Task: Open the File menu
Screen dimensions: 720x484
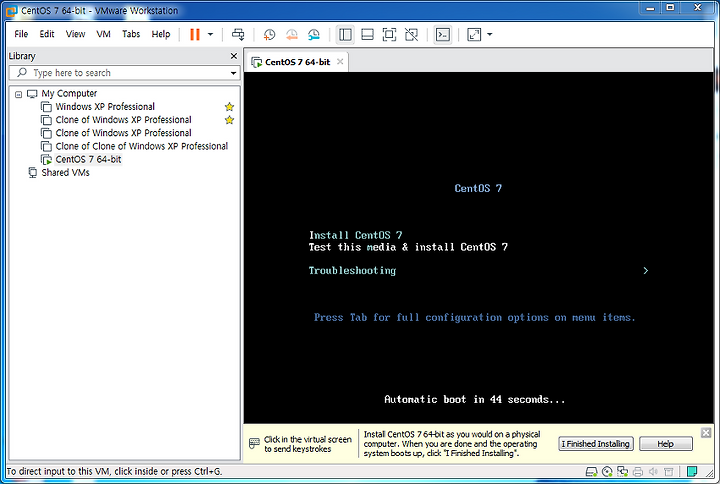Action: 21,34
